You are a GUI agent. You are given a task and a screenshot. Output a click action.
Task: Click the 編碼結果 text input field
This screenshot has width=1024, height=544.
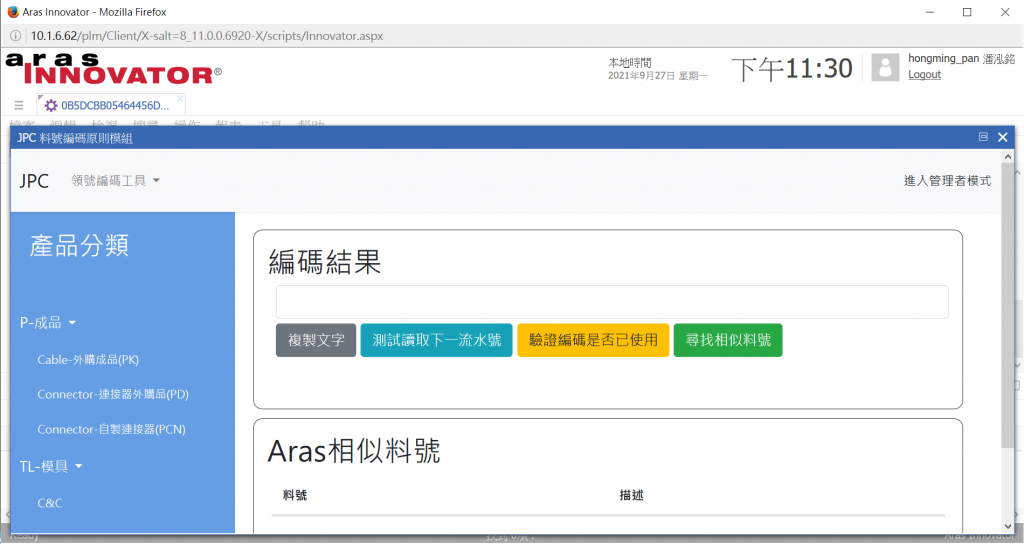pos(612,302)
